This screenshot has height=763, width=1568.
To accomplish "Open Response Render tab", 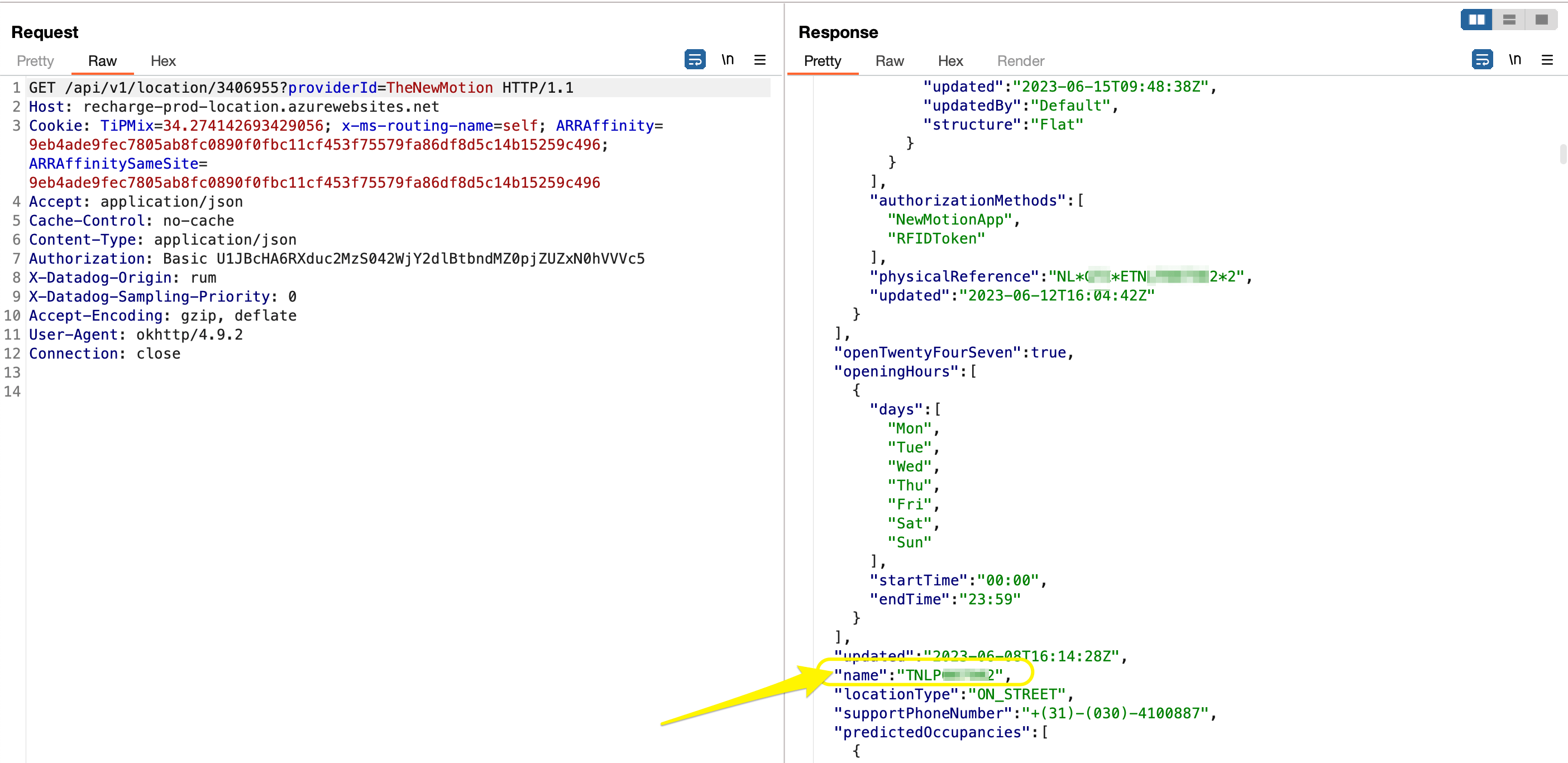I will pyautogui.click(x=1020, y=61).
